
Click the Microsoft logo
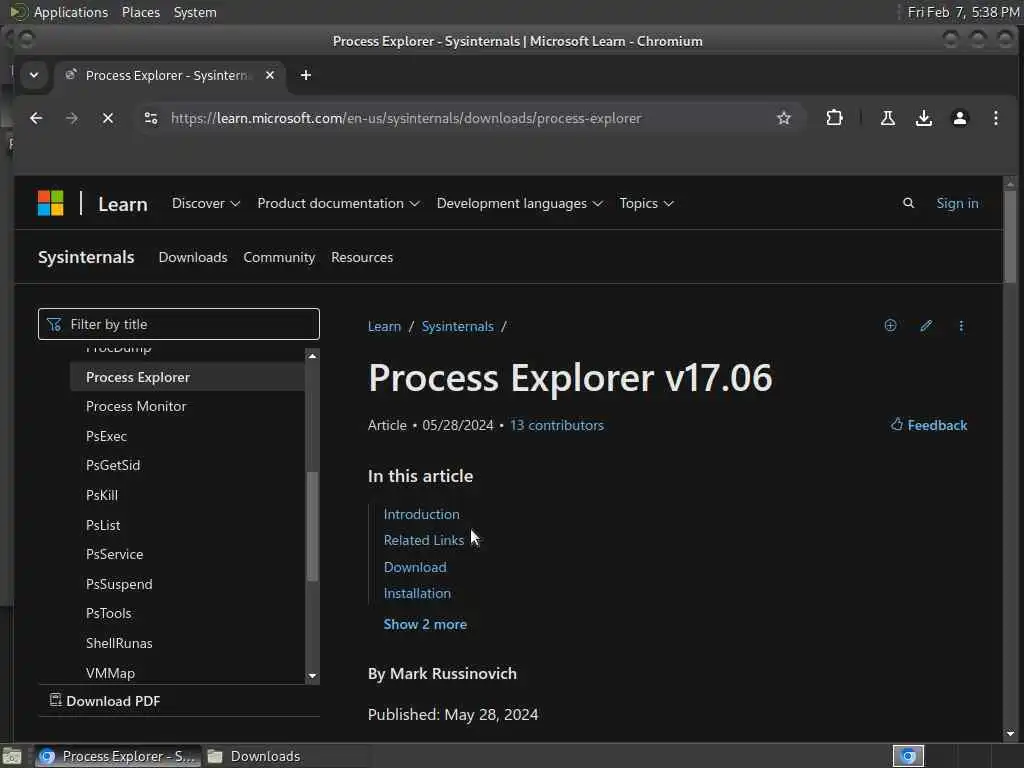point(50,203)
